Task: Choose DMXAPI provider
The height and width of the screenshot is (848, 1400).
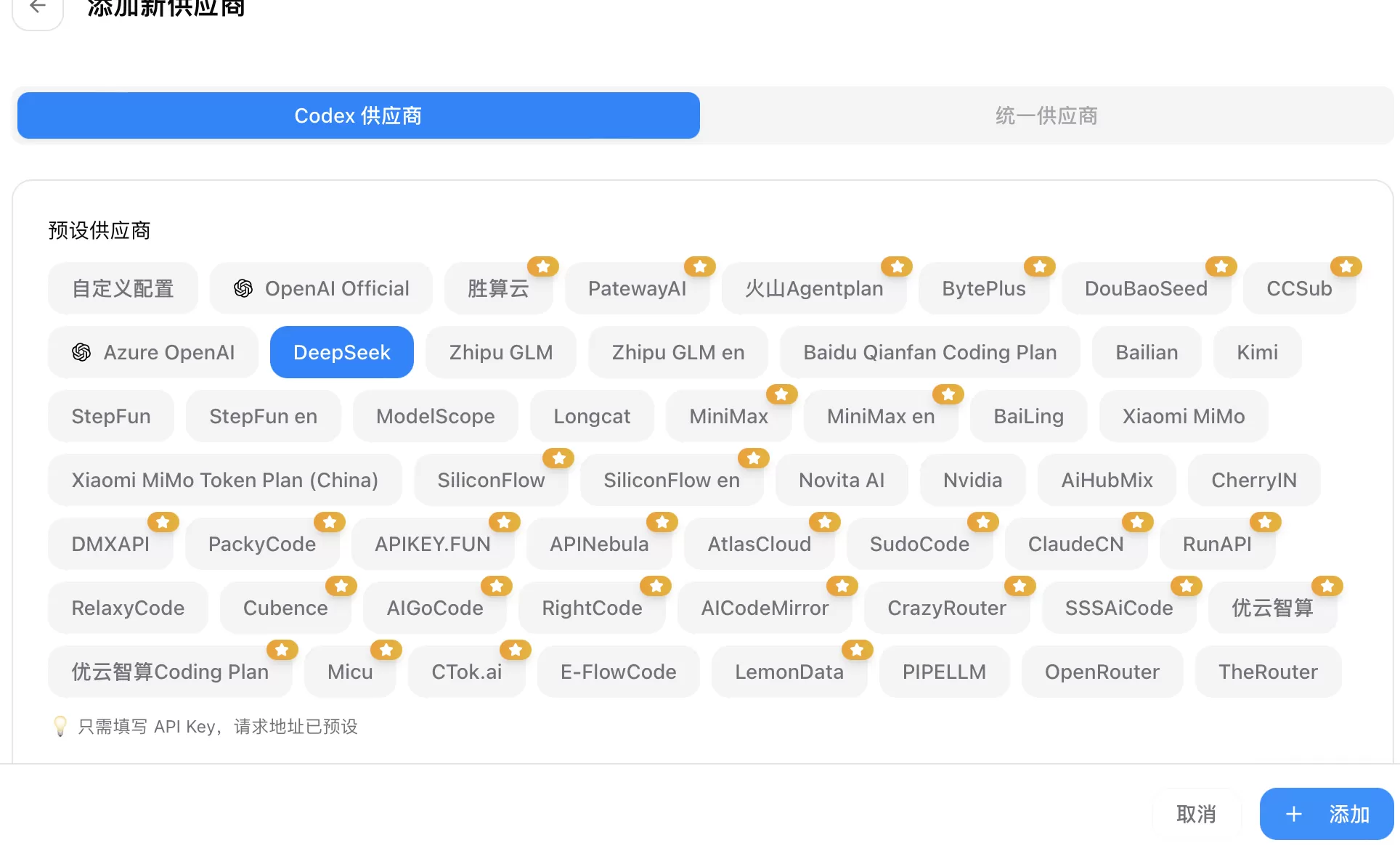Action: (x=110, y=544)
